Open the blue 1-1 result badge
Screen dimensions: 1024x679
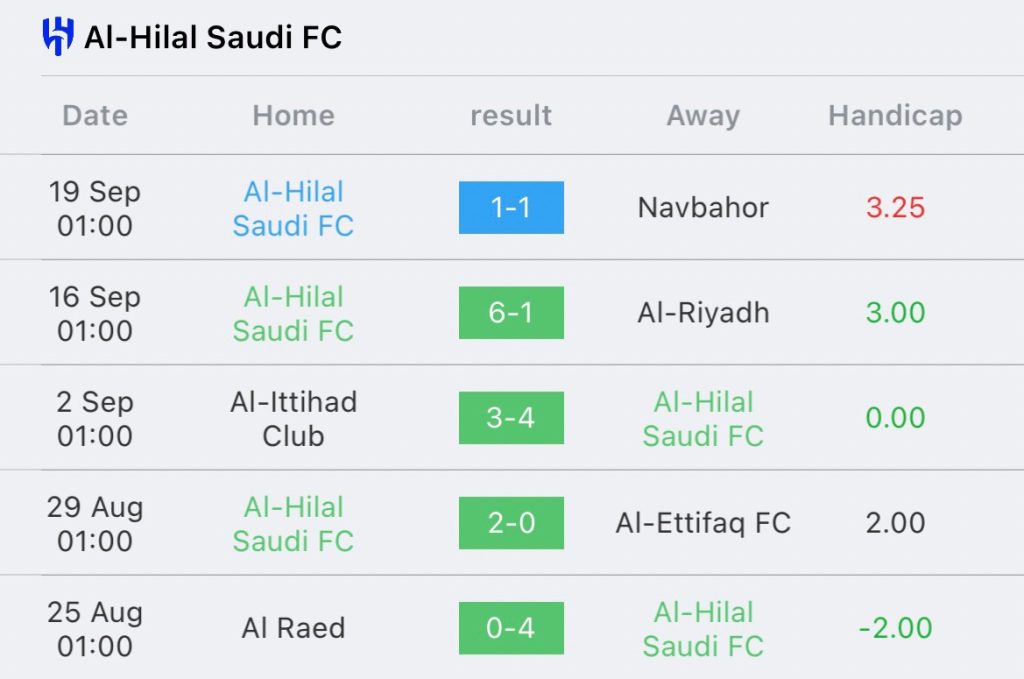click(x=511, y=208)
